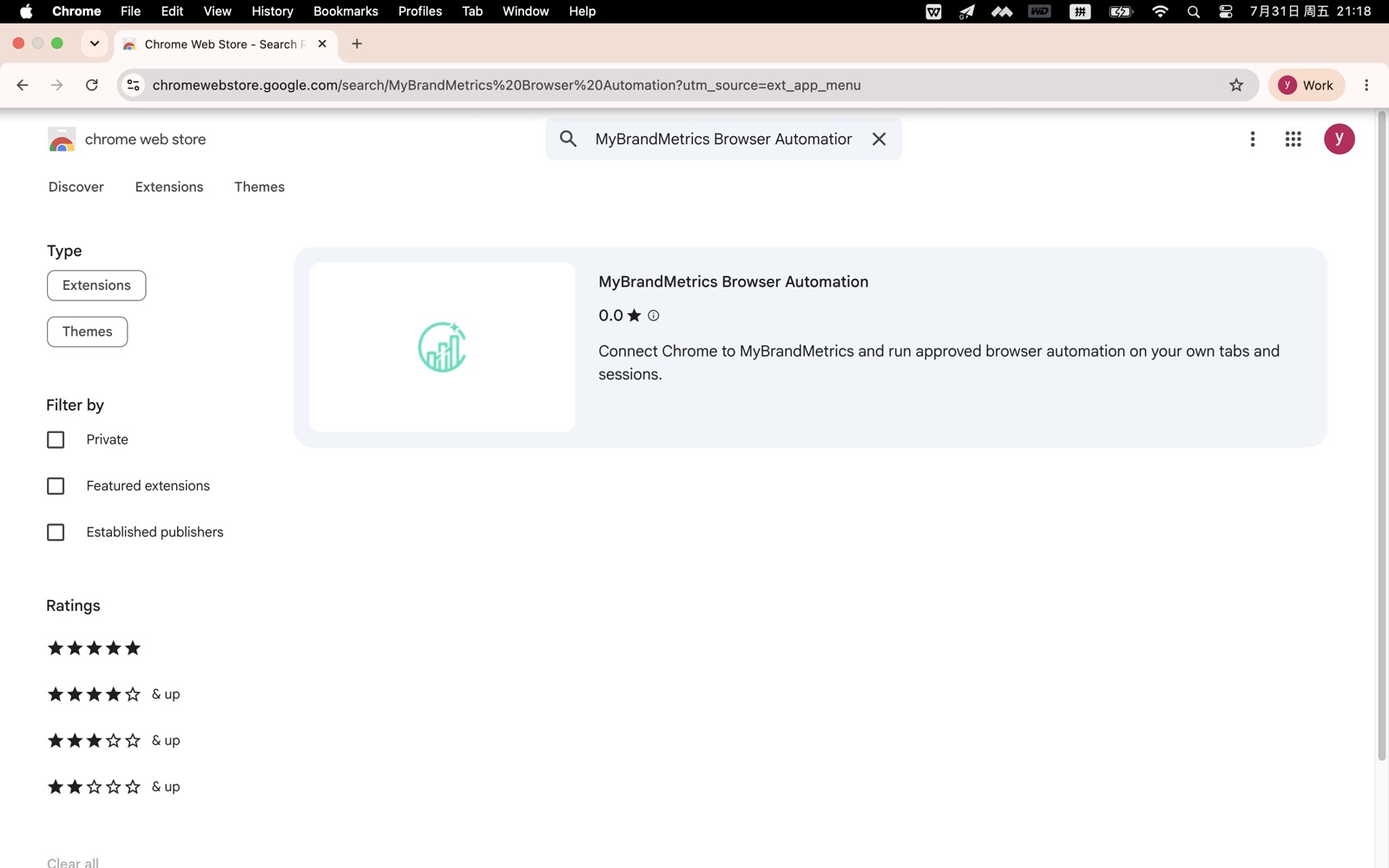Click the Clear all link
The image size is (1389, 868).
[x=73, y=862]
